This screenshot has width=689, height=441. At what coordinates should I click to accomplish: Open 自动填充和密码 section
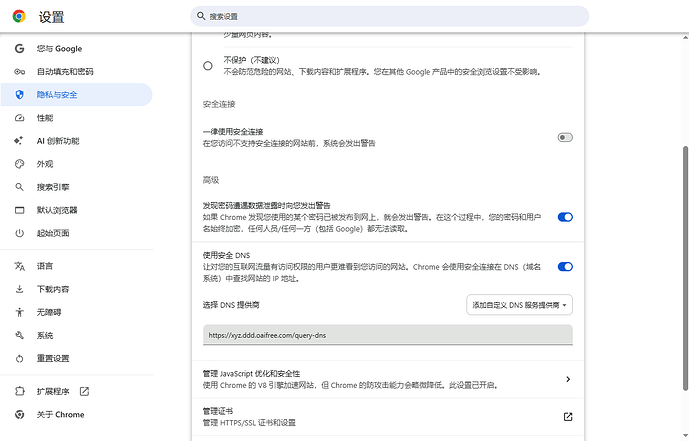(x=65, y=72)
